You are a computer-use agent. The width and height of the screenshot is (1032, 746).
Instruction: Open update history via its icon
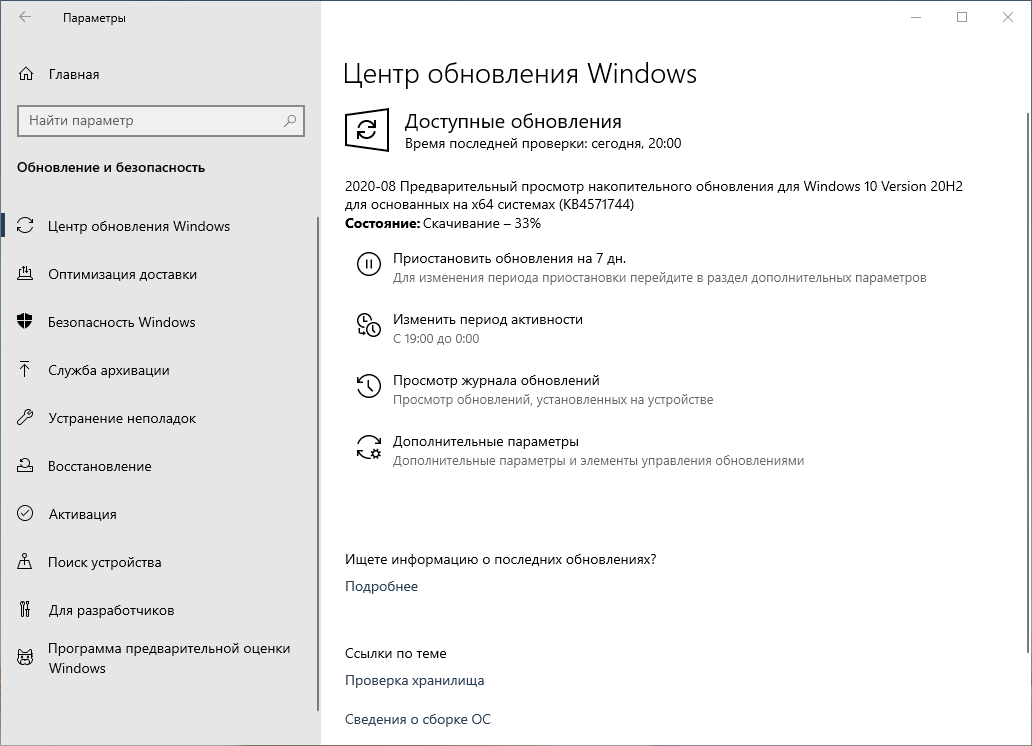367,381
